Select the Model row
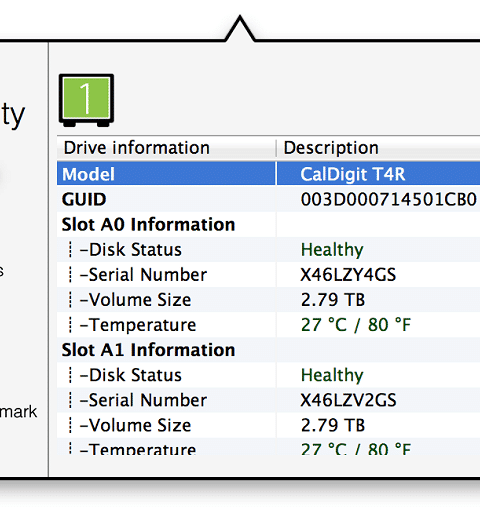 tap(268, 174)
